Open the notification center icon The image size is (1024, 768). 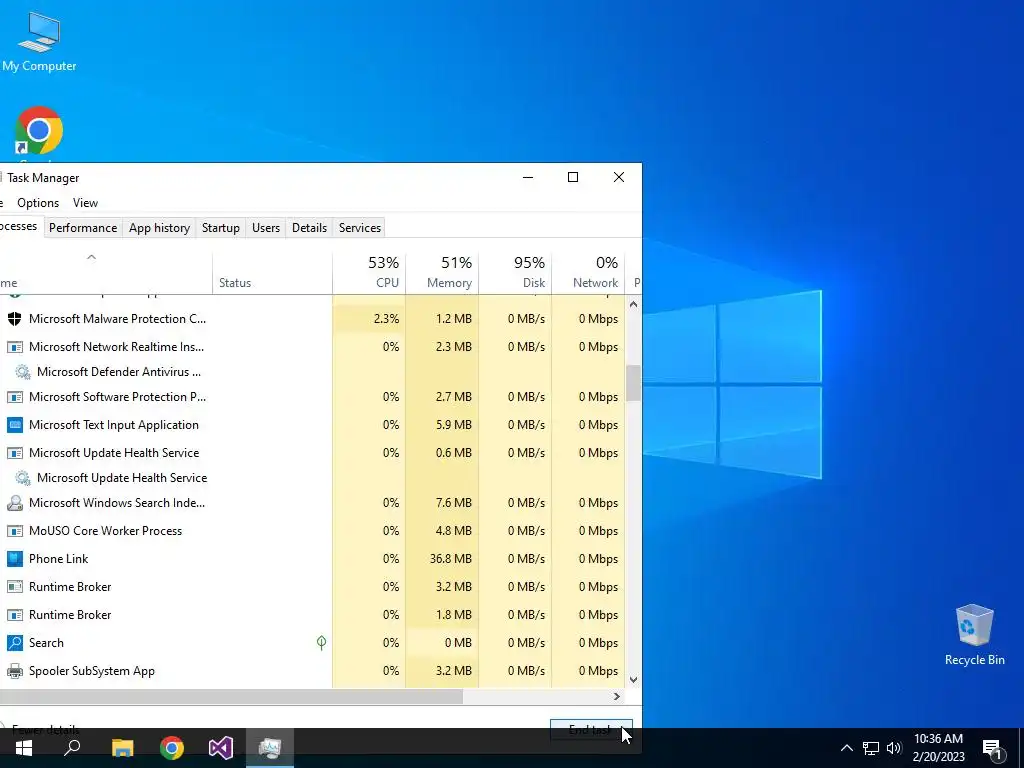[993, 750]
